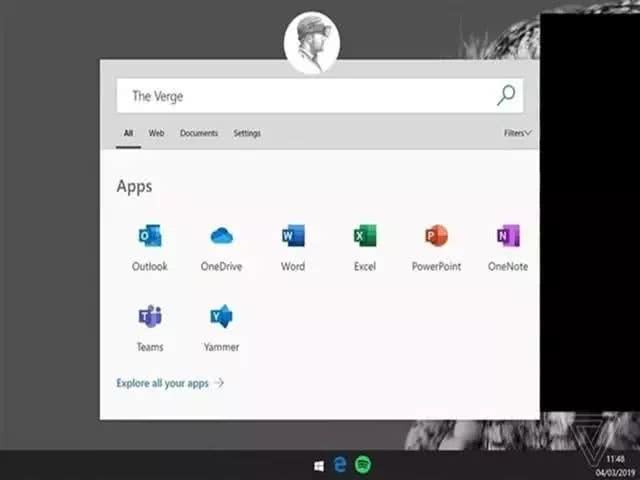
Task: Switch to the Settings search tab
Action: (247, 133)
